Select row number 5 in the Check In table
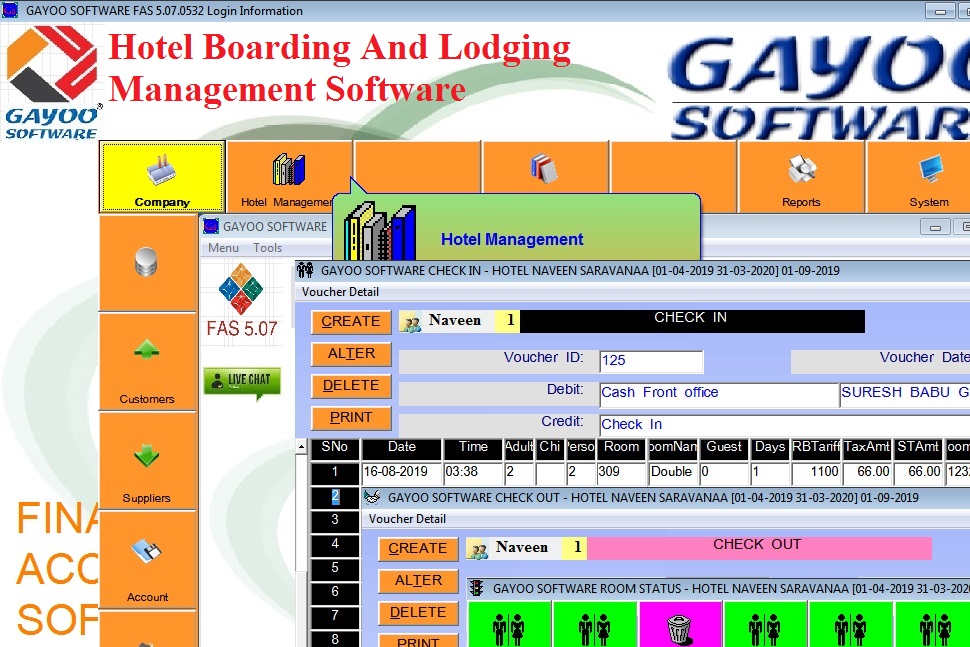 point(335,568)
